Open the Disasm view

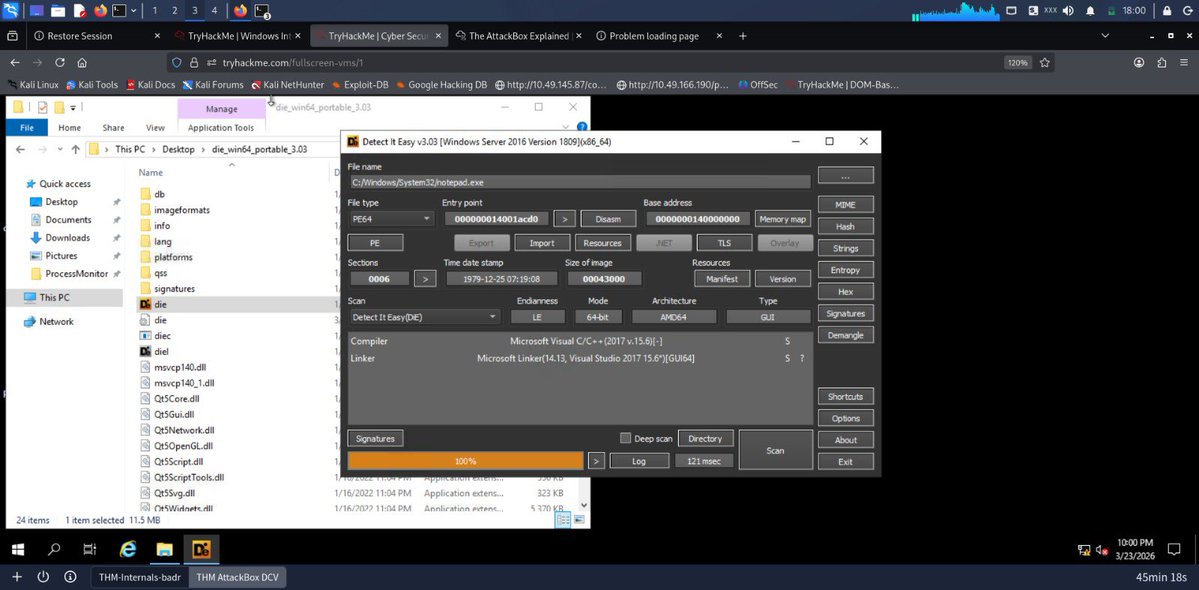point(608,219)
